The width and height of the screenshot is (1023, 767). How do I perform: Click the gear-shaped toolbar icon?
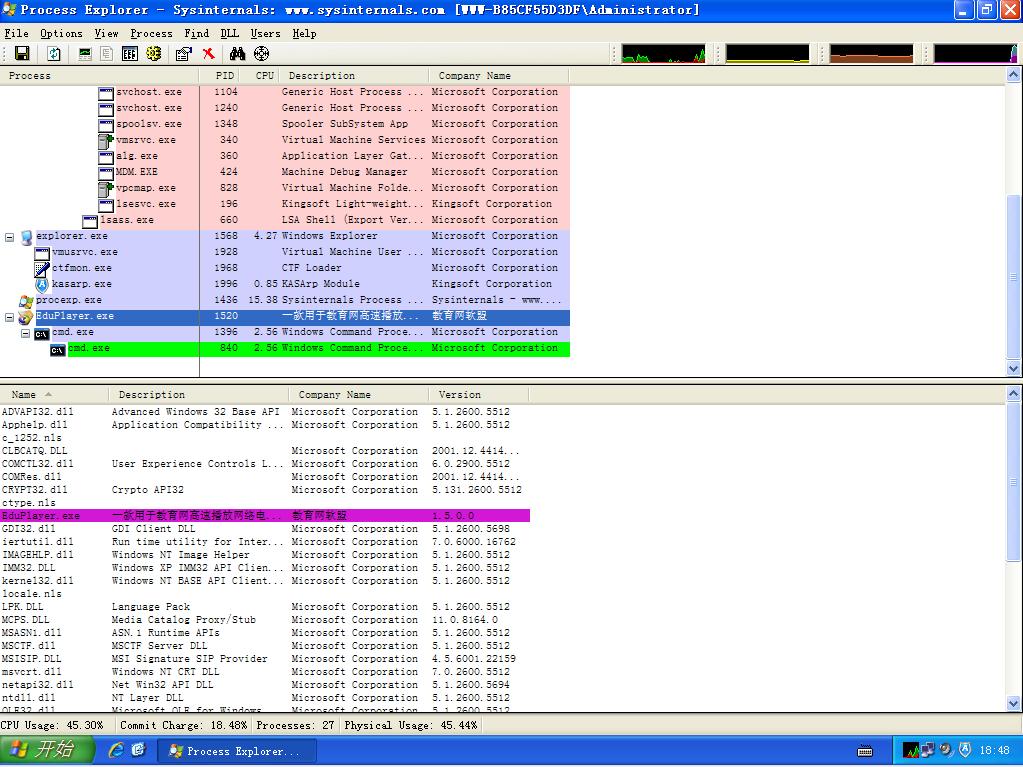155,54
